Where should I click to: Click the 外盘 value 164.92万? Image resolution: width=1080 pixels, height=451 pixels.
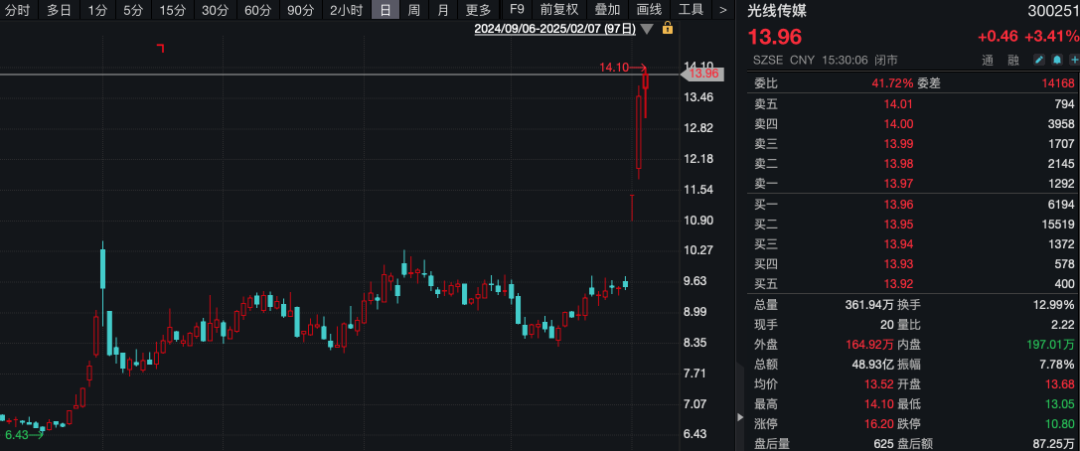[870, 344]
